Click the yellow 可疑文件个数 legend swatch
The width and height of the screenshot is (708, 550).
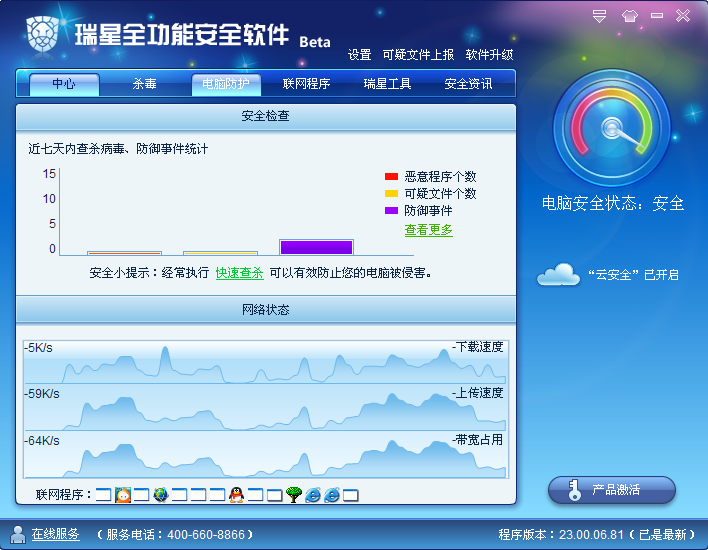tap(391, 194)
